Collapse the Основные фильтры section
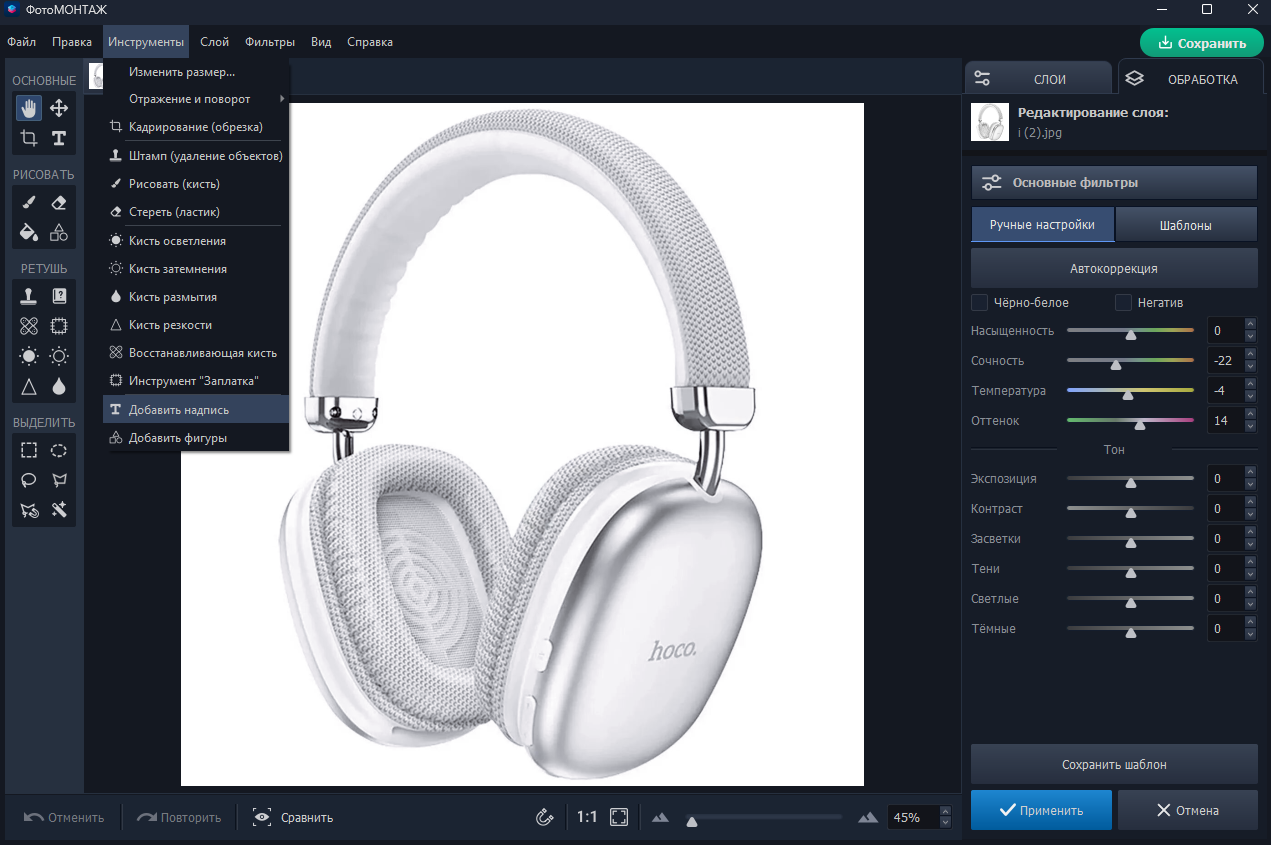The width and height of the screenshot is (1271, 845). point(1114,183)
